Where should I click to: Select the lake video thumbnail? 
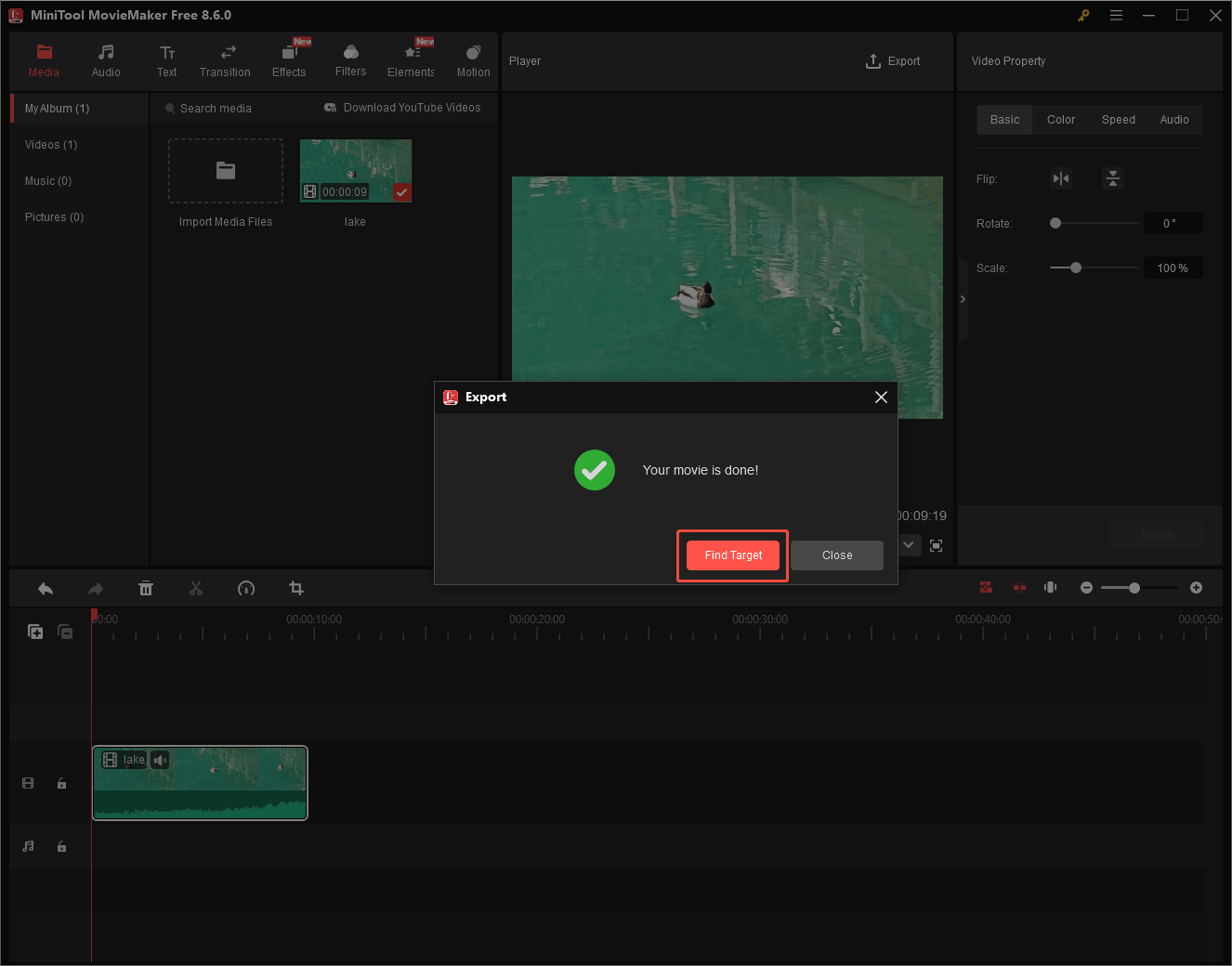tap(356, 171)
